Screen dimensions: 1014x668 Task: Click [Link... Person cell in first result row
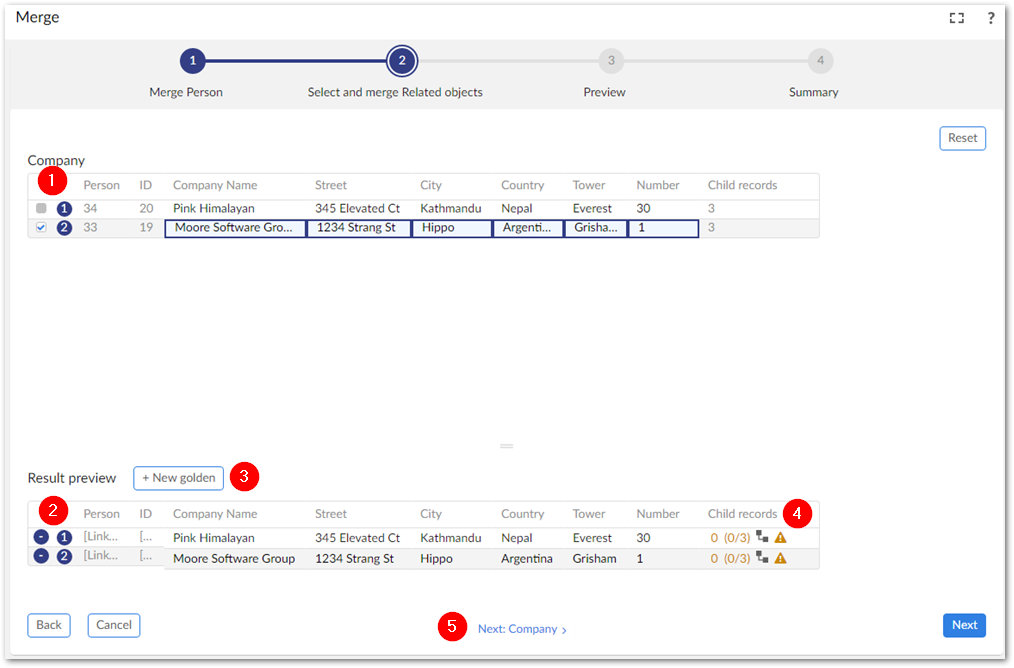100,536
